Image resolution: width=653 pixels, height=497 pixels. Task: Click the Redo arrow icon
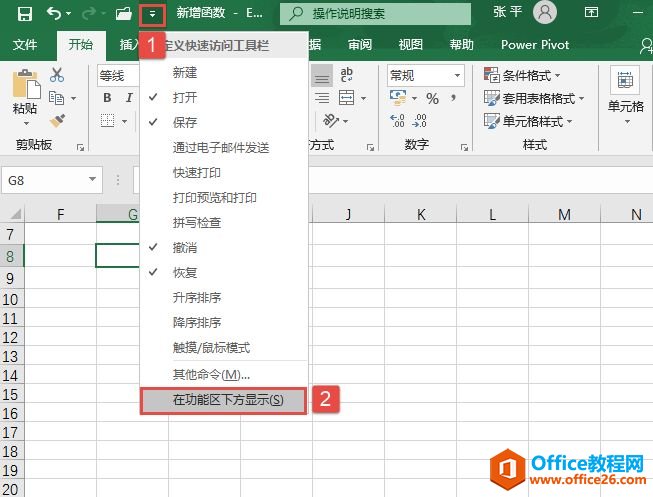[x=88, y=14]
